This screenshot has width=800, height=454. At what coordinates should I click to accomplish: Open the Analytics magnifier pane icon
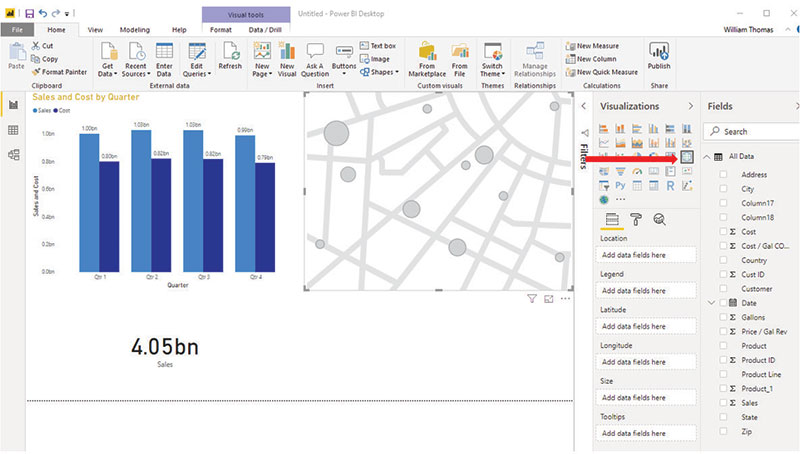click(659, 219)
